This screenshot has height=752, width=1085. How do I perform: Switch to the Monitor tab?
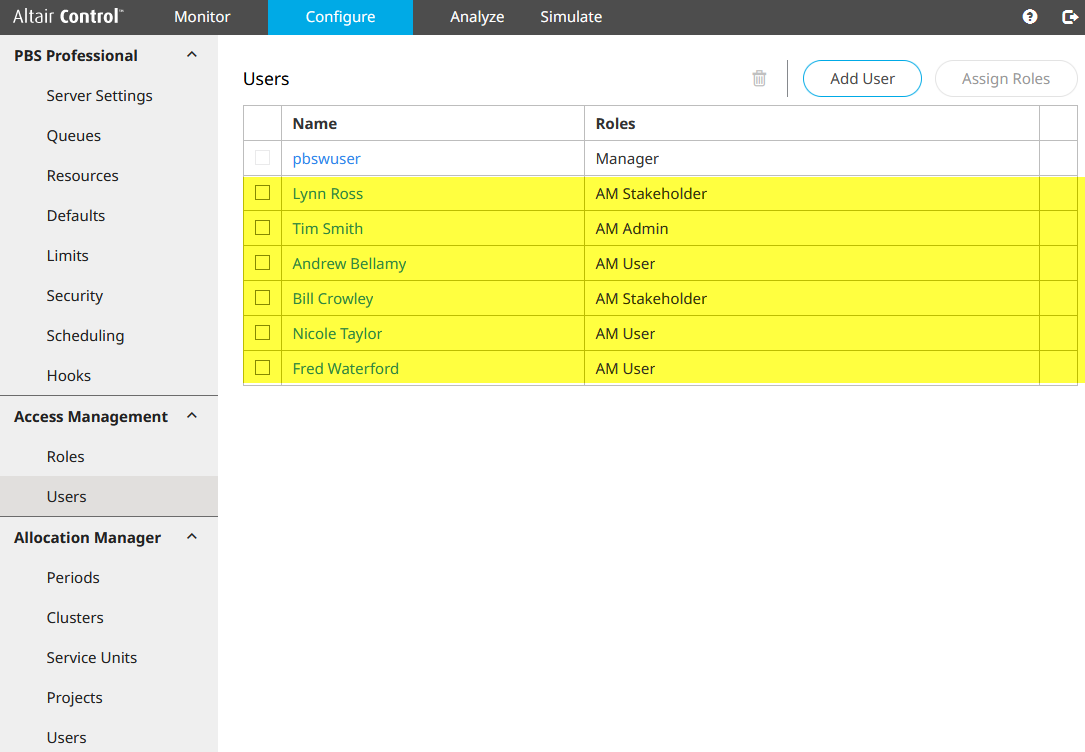(202, 17)
